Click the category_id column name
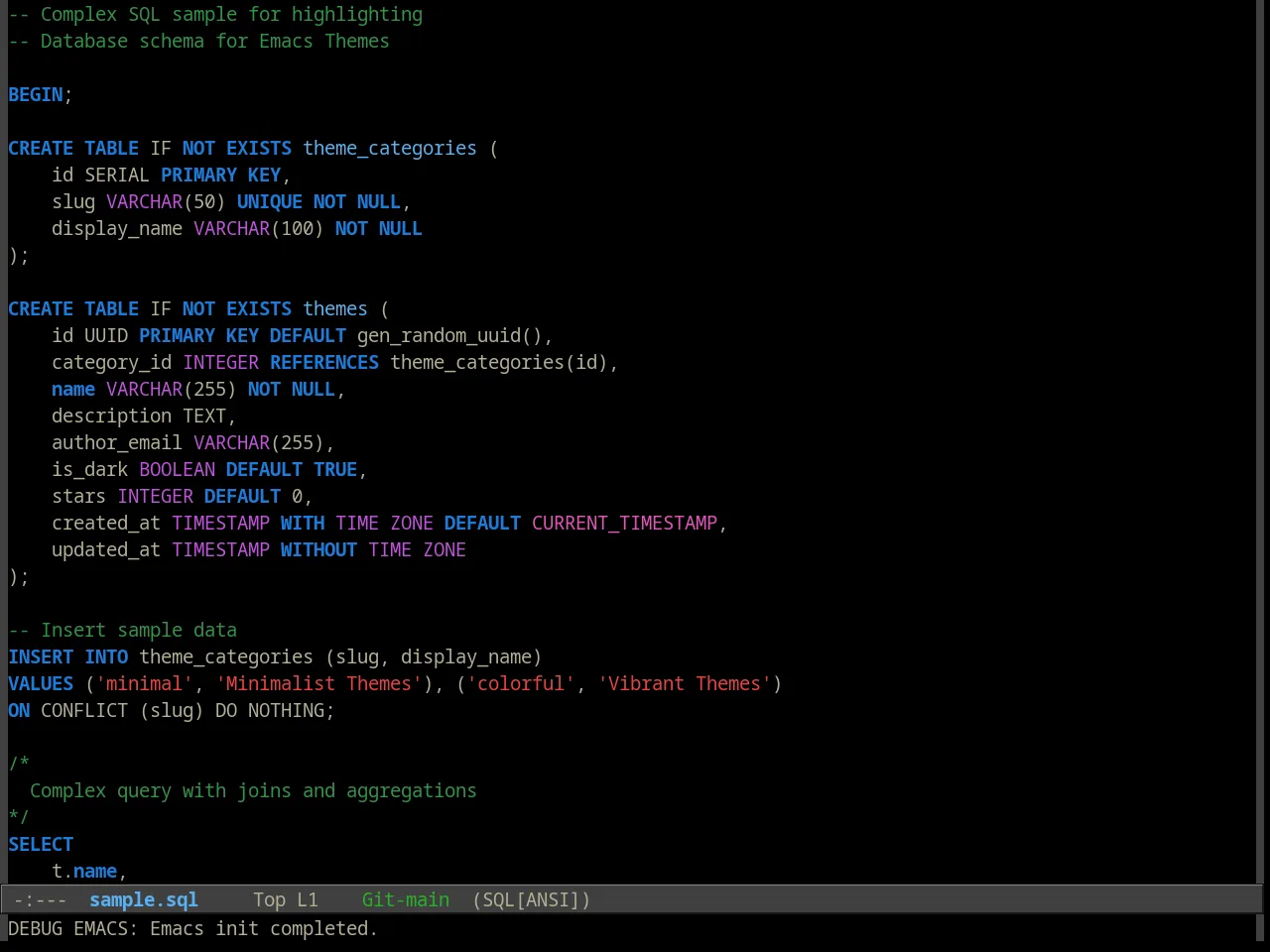Viewport: 1270px width, 952px height. point(111,362)
